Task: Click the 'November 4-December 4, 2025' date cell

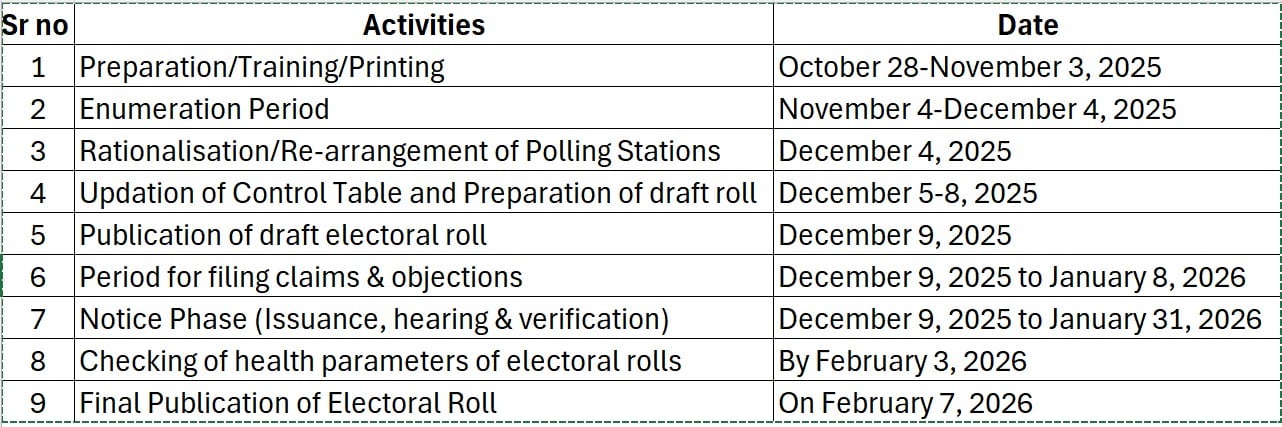Action: [977, 109]
